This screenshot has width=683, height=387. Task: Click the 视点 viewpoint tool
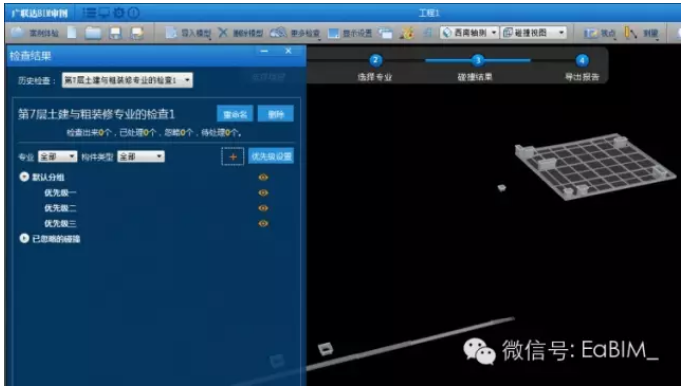tap(600, 33)
